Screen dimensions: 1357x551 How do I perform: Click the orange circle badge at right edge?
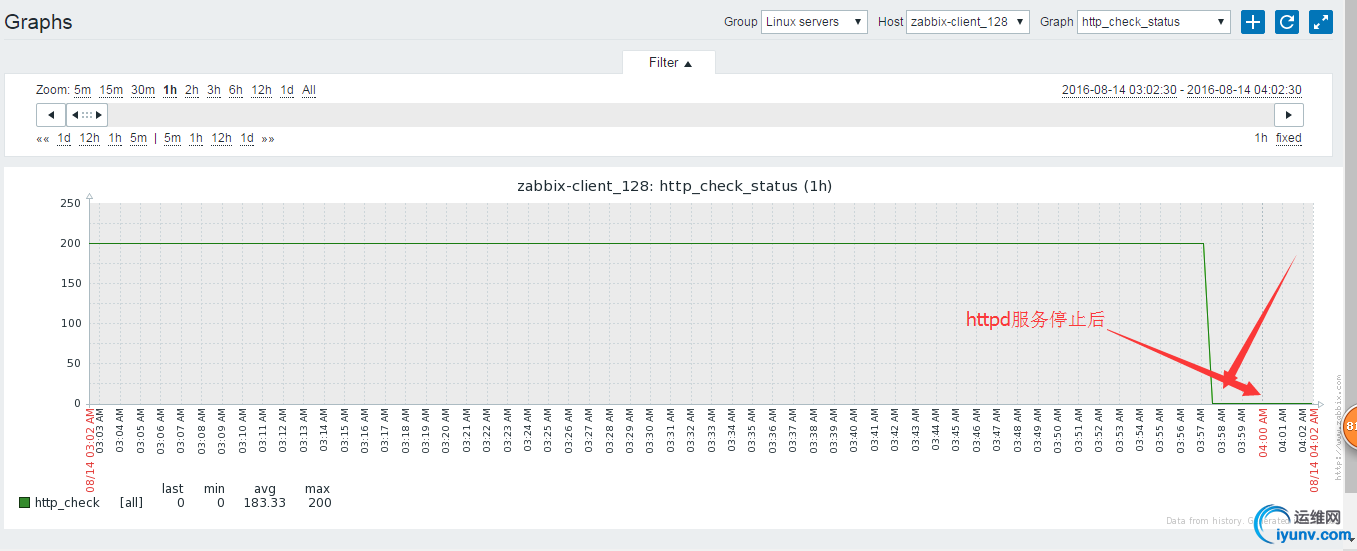[1349, 427]
